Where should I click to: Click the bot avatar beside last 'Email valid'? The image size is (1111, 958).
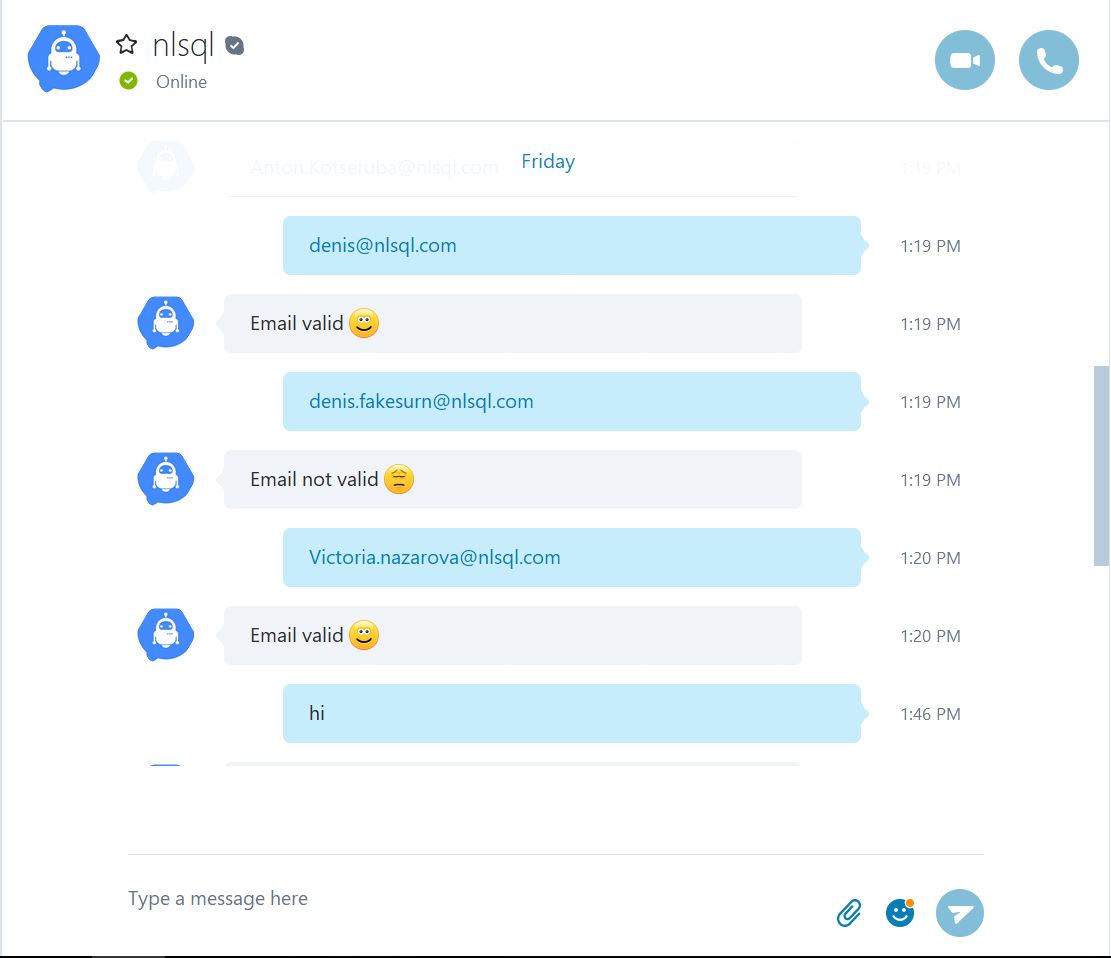pyautogui.click(x=166, y=634)
